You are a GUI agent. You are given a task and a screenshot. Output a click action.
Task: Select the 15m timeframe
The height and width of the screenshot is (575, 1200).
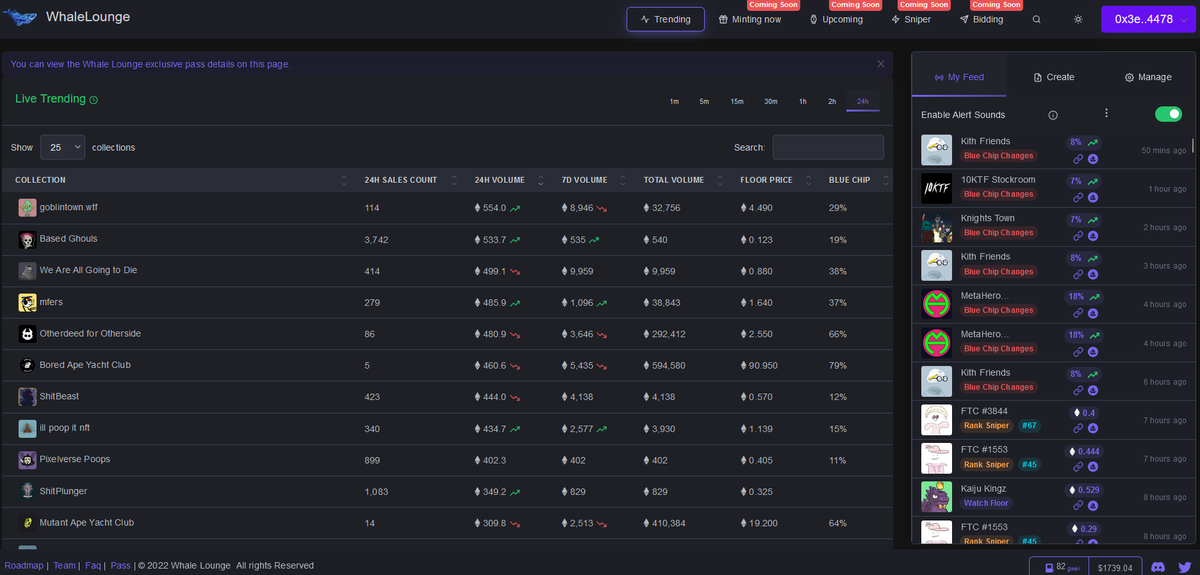click(x=736, y=101)
